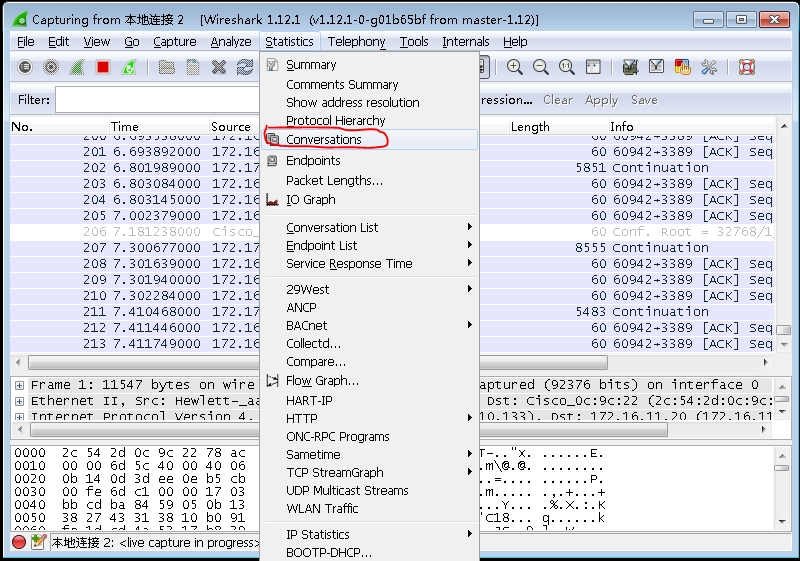Screen dimensions: 800x561
Task: Click the Length column header
Action: (559, 126)
